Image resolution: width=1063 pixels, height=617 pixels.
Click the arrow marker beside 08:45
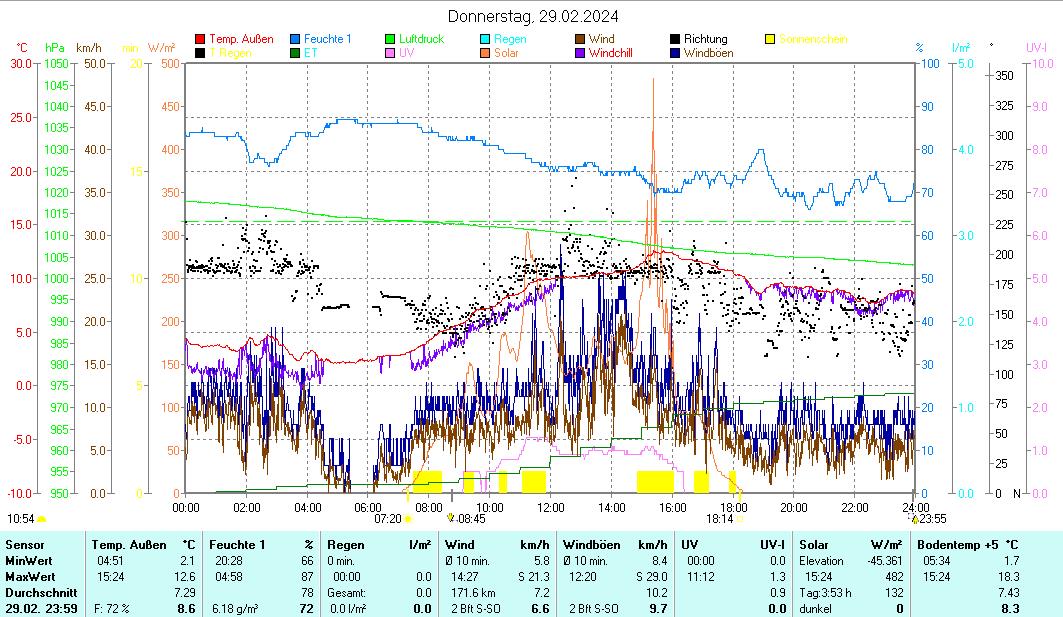pos(451,518)
